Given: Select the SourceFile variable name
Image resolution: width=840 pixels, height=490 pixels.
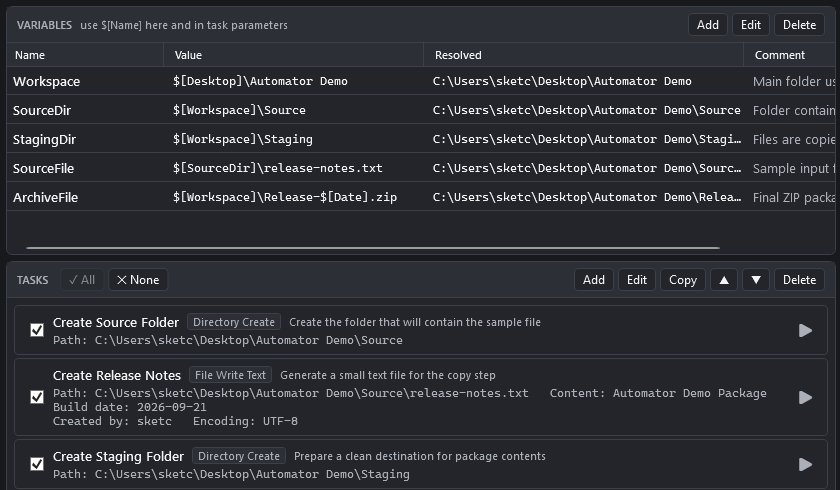Looking at the screenshot, I should [43, 168].
